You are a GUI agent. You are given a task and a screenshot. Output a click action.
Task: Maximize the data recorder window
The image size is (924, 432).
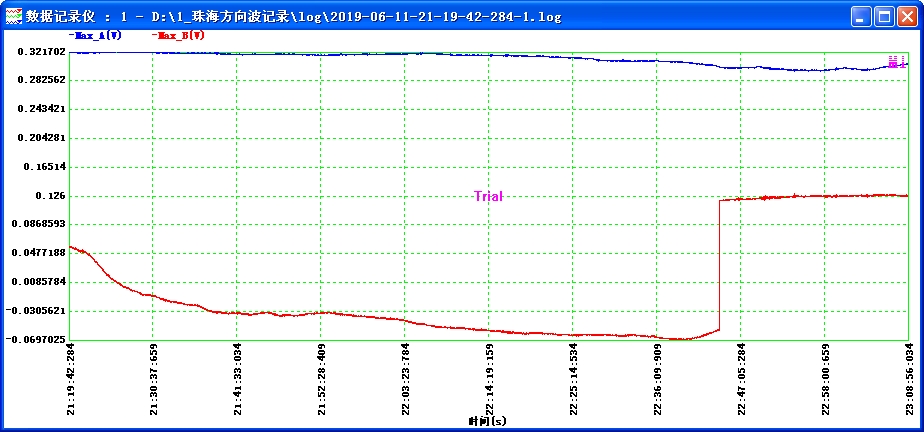point(884,16)
